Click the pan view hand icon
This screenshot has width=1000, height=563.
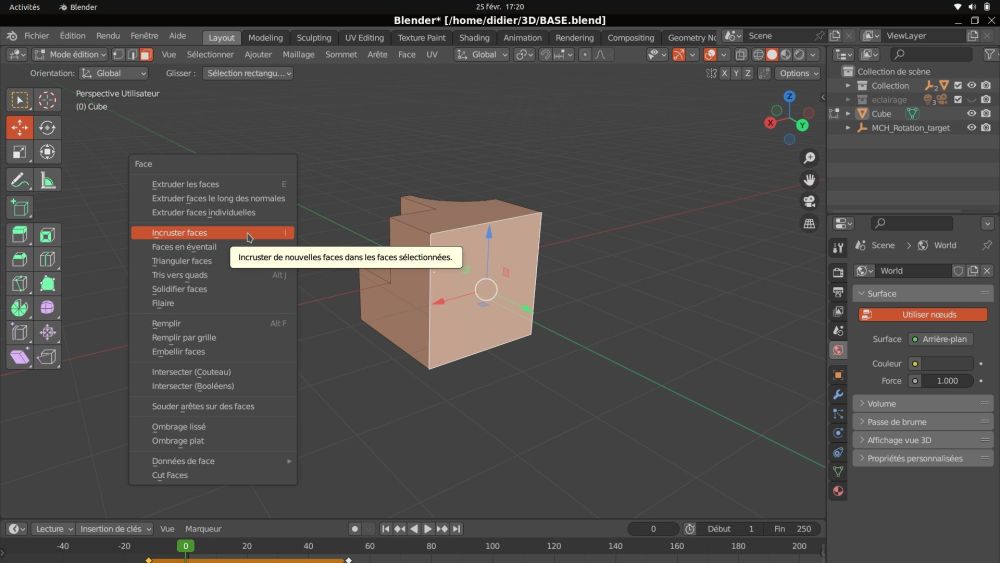point(809,180)
